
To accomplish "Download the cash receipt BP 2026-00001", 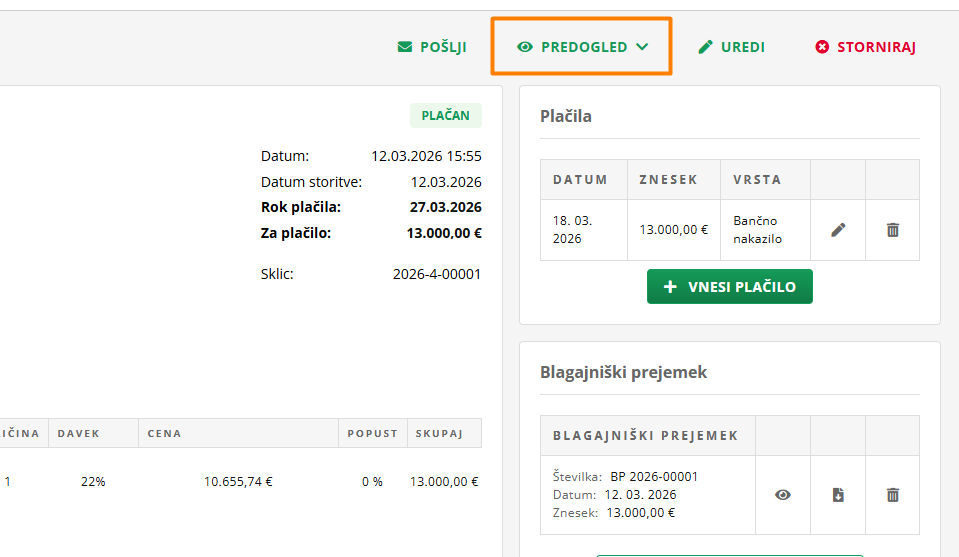I will [x=838, y=495].
